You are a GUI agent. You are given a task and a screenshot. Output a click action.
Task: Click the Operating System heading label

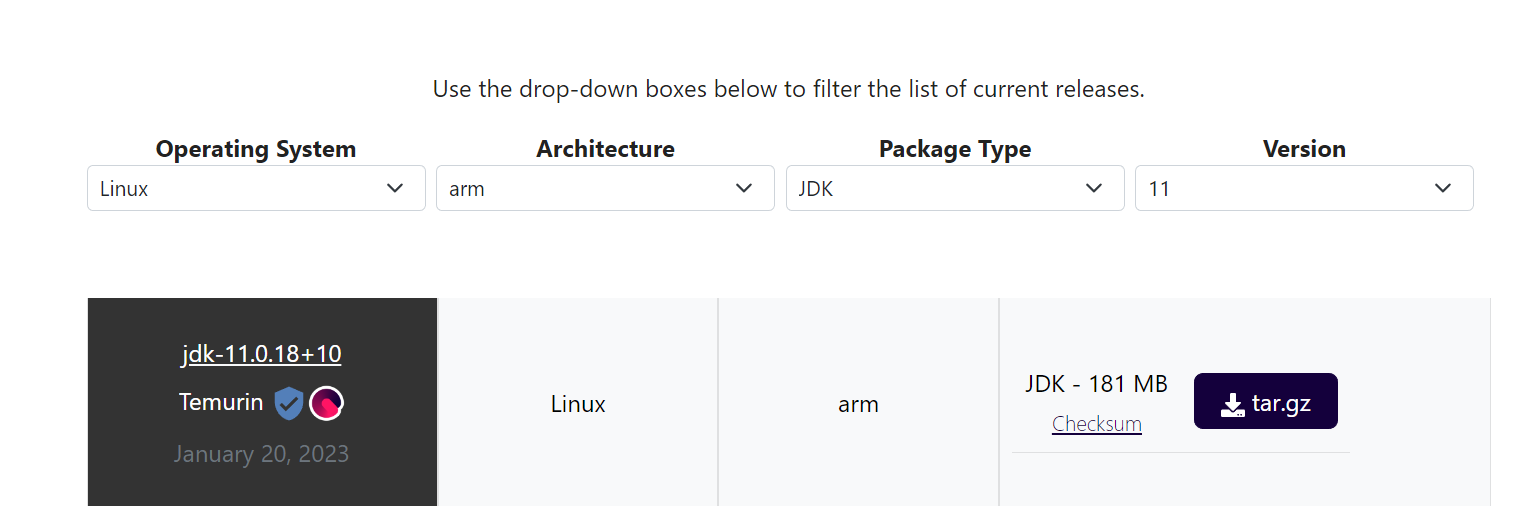256,149
